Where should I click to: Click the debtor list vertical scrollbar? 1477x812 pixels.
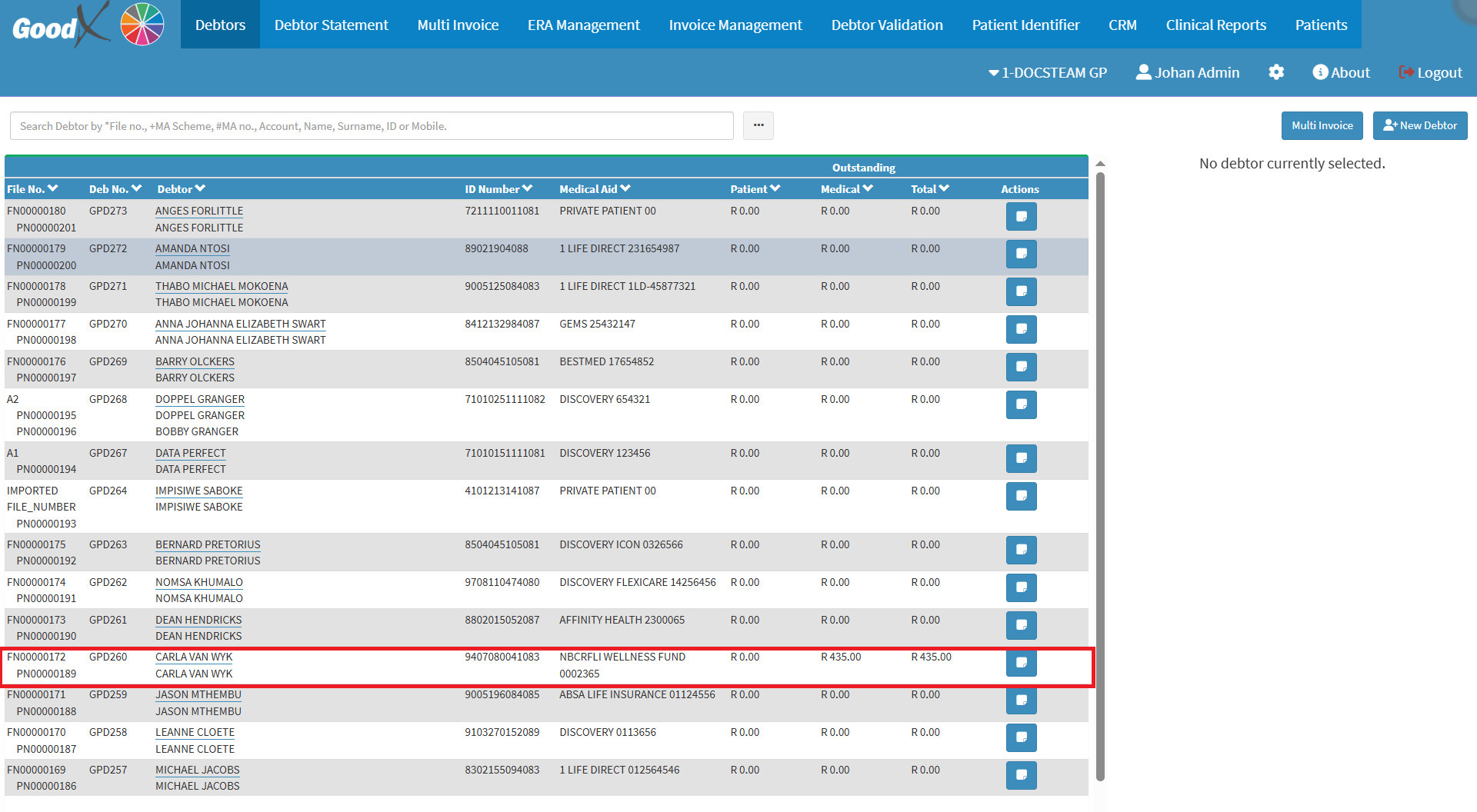coord(1100,461)
